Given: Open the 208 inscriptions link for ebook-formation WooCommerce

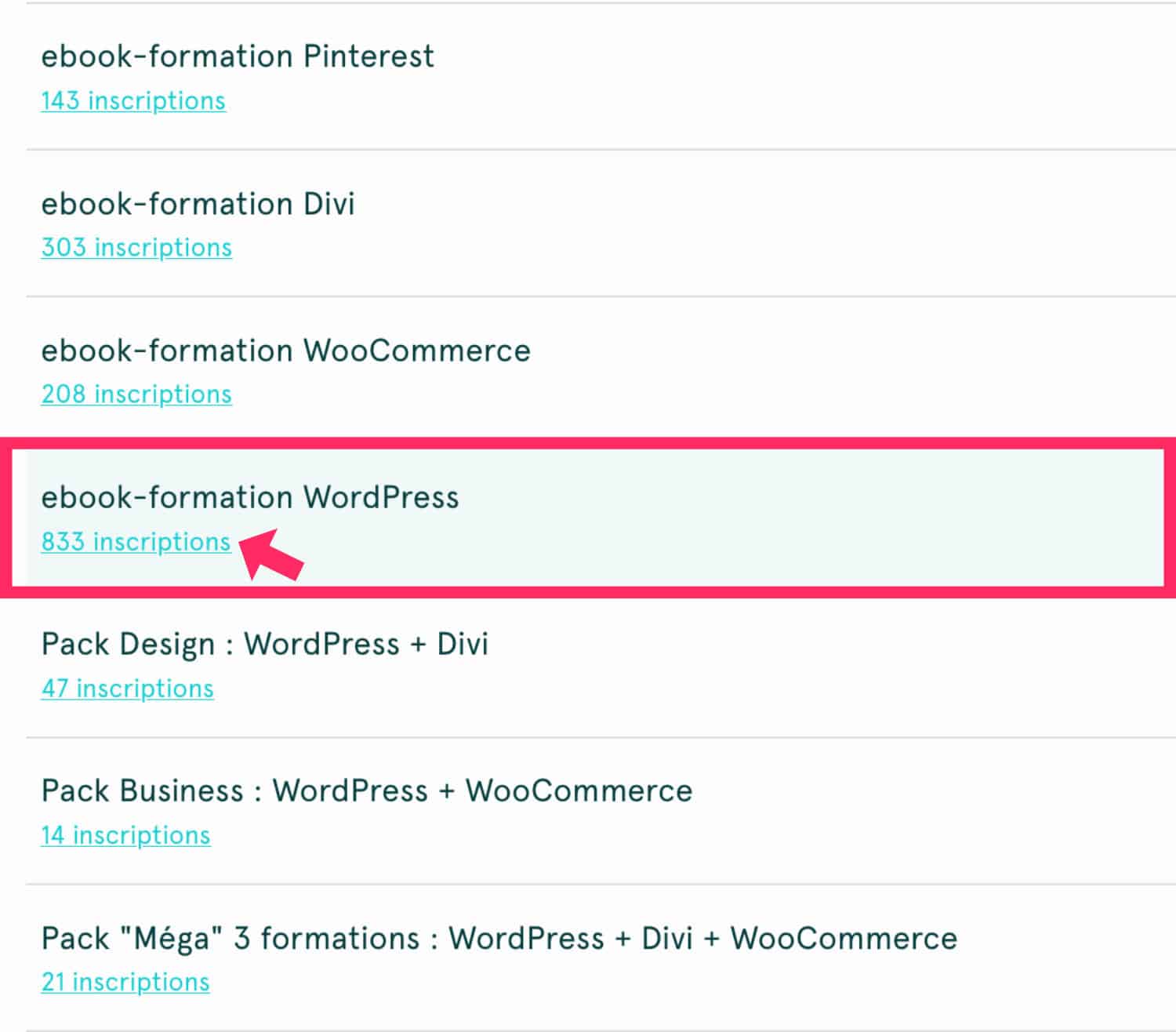Looking at the screenshot, I should (x=136, y=394).
